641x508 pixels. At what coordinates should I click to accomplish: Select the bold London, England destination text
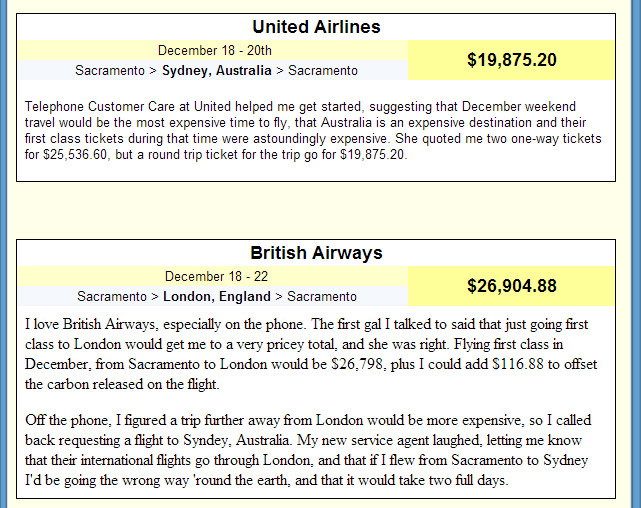(x=217, y=297)
